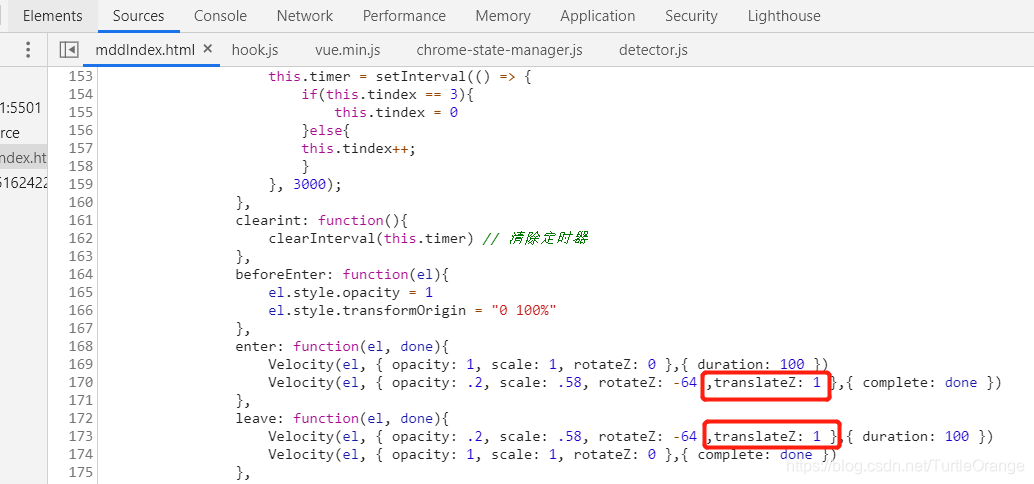
Task: Click 'complete: done' on line 170
Action: coord(919,382)
